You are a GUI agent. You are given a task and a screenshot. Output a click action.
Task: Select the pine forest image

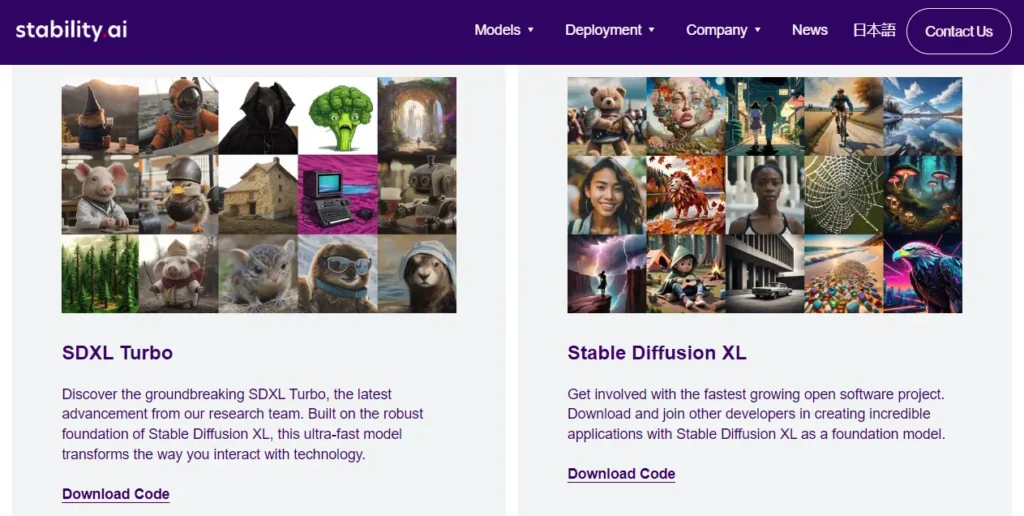coord(100,274)
